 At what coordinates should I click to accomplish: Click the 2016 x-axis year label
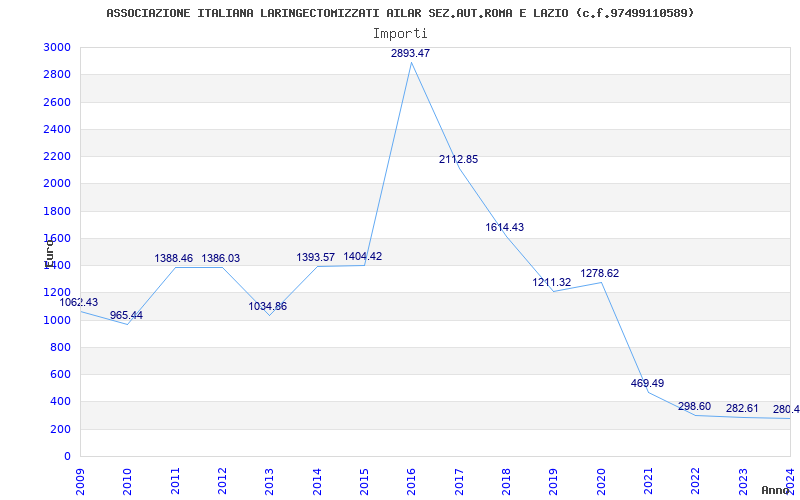(411, 481)
